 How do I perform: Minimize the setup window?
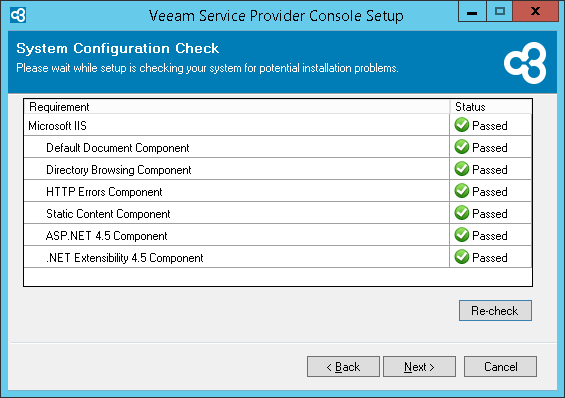coord(472,12)
